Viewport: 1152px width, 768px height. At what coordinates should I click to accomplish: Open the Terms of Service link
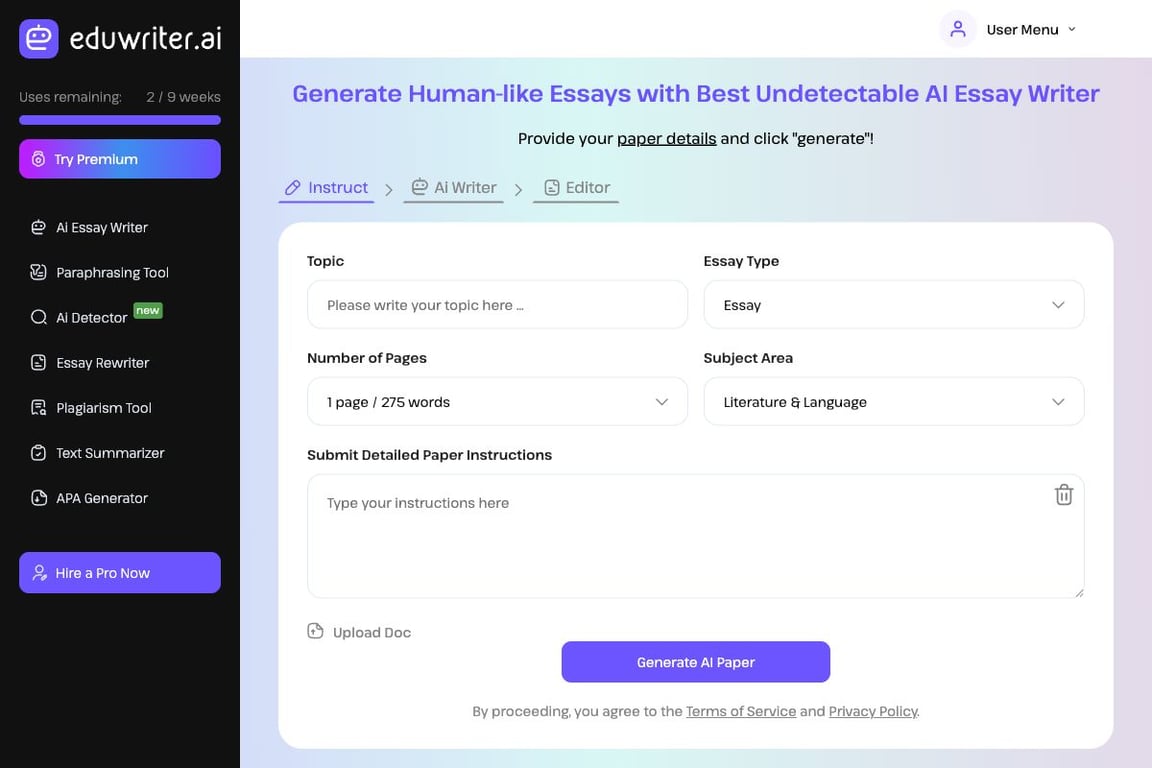coord(741,712)
